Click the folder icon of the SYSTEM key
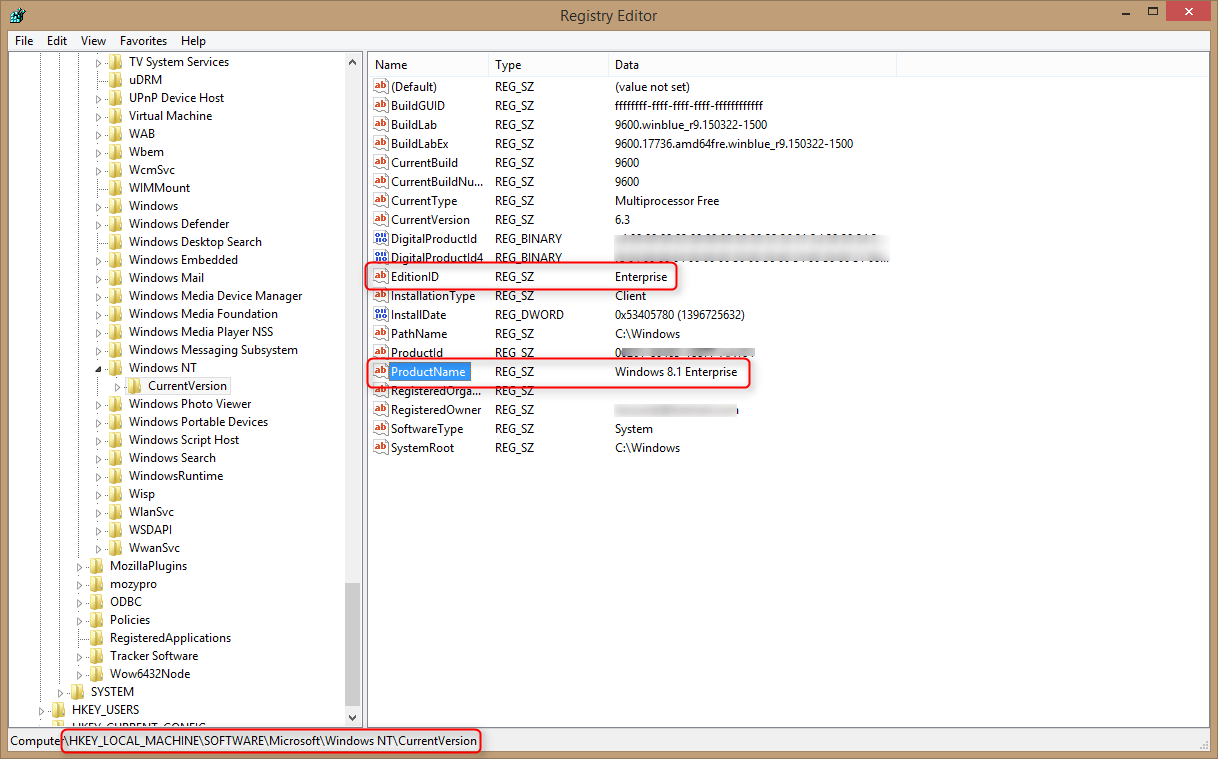This screenshot has height=759, width=1218. 78,692
